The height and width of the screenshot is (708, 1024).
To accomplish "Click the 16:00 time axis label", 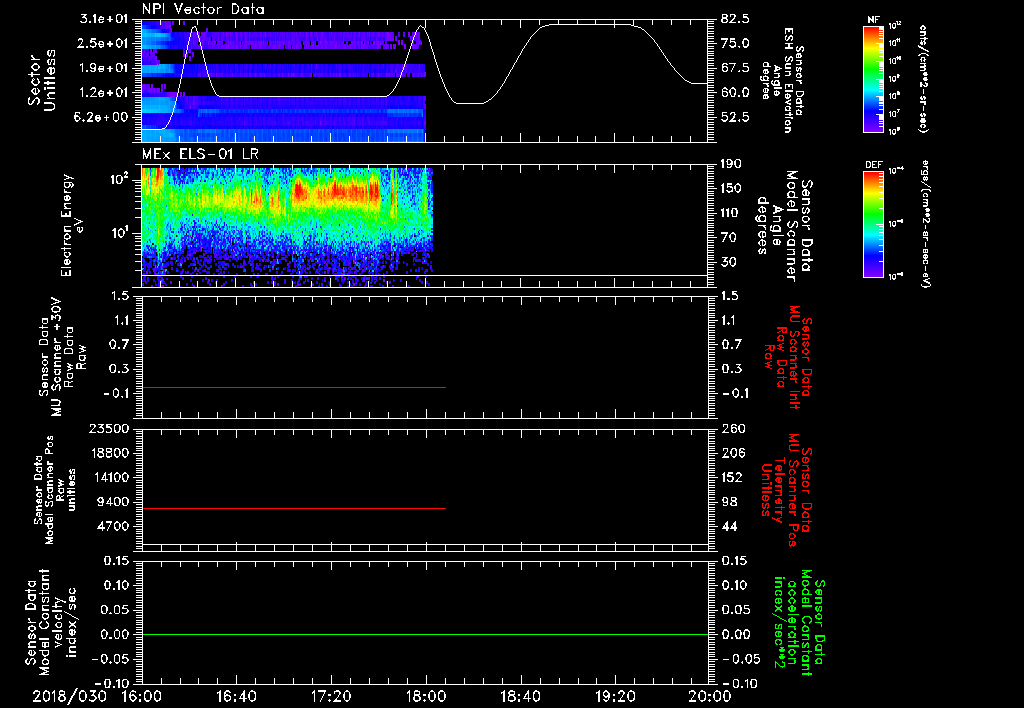I will click(x=142, y=696).
